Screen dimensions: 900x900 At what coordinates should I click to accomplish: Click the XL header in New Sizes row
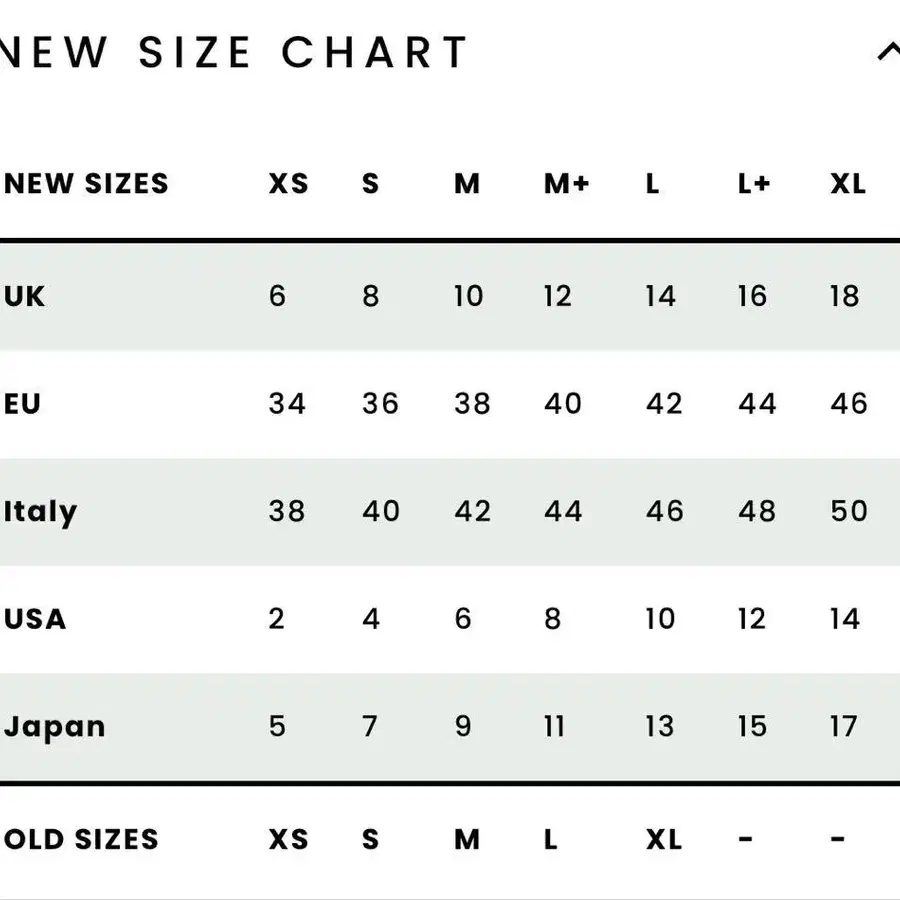(848, 184)
